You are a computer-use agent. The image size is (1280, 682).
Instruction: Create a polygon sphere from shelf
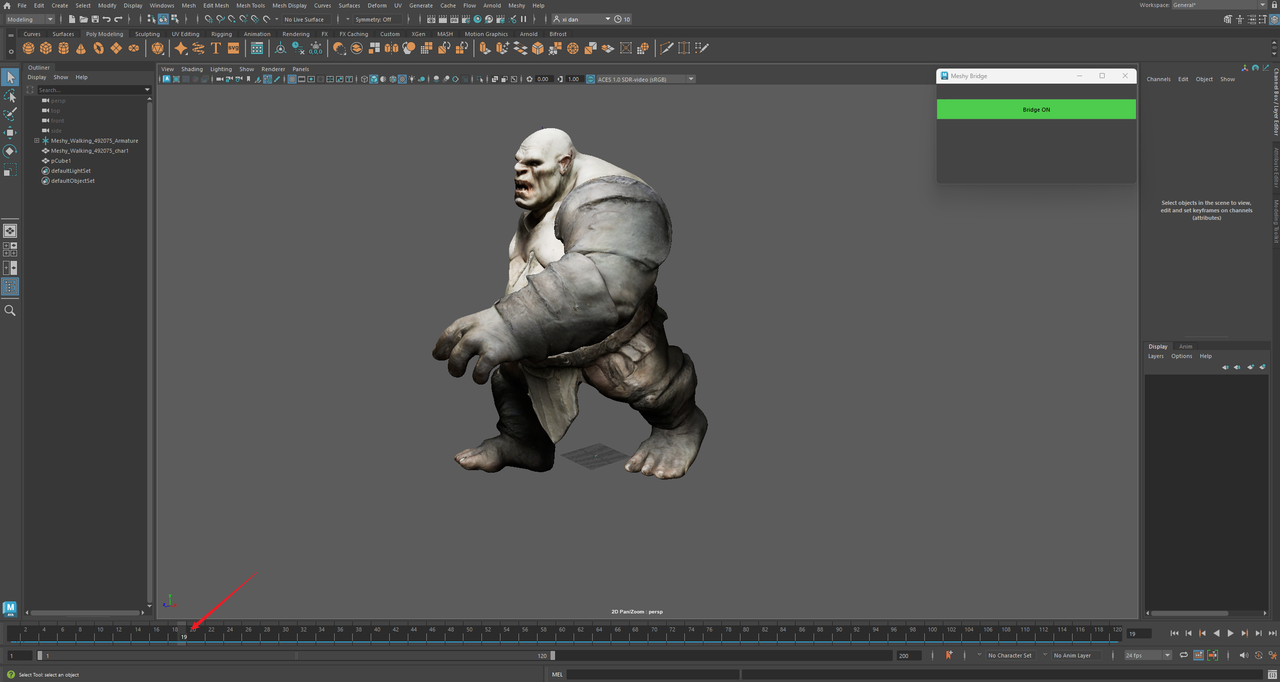click(x=29, y=48)
